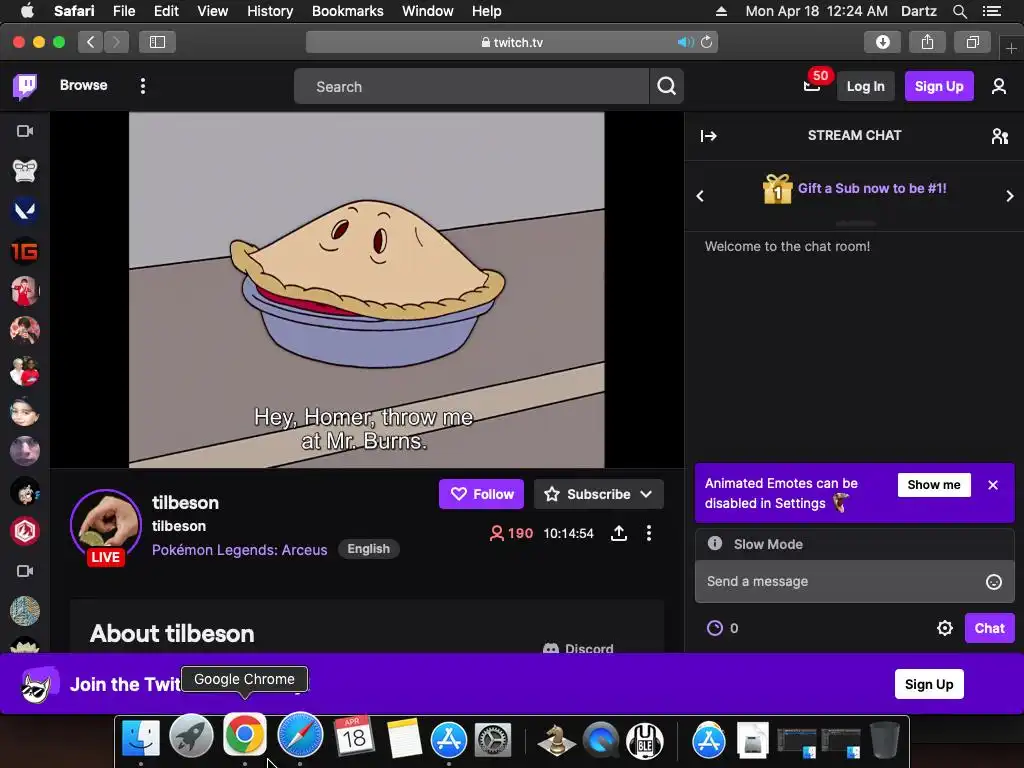Open the File menu
This screenshot has width=1024, height=768.
click(x=123, y=11)
